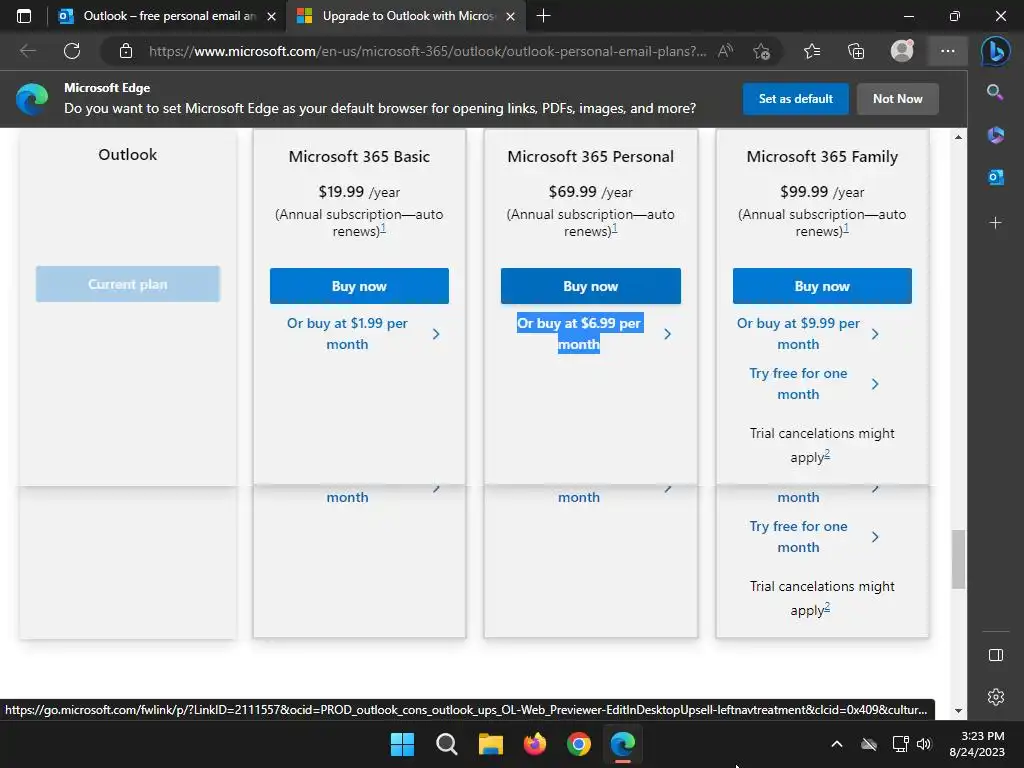Viewport: 1024px width, 768px height.
Task: Open the volume speaker tray icon
Action: 924,744
